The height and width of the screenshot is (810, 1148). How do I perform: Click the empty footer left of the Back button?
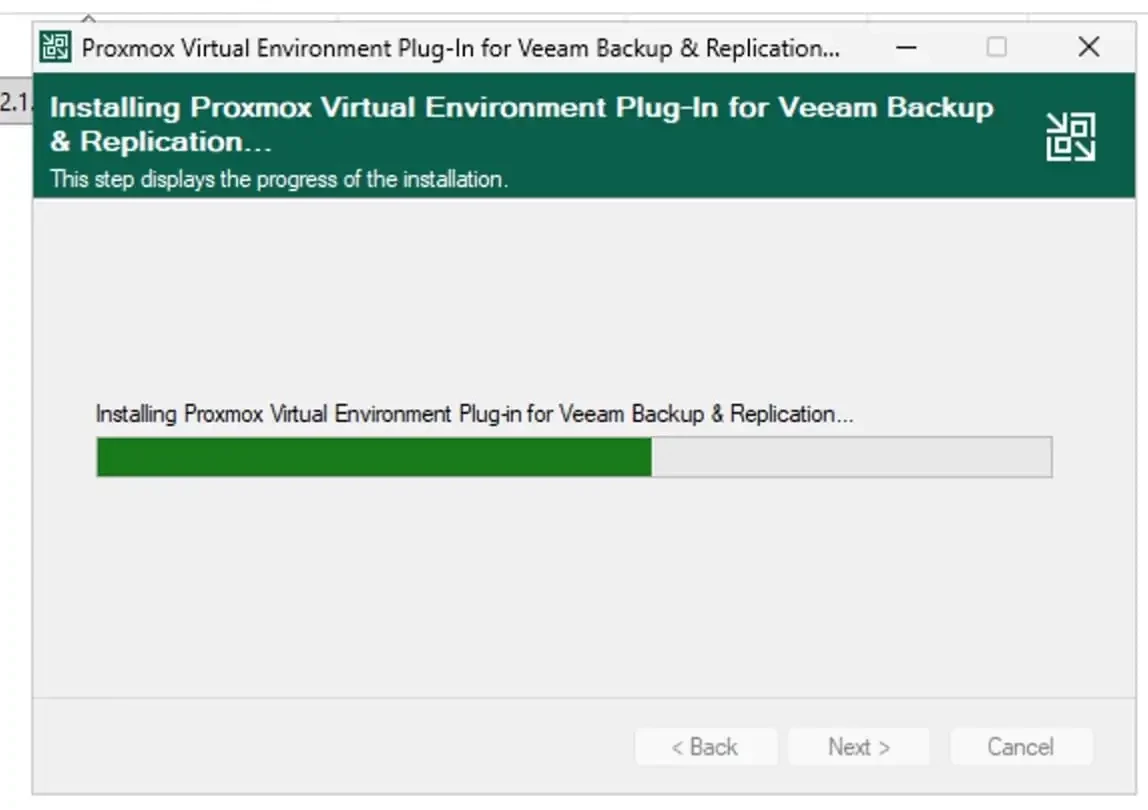[330, 747]
